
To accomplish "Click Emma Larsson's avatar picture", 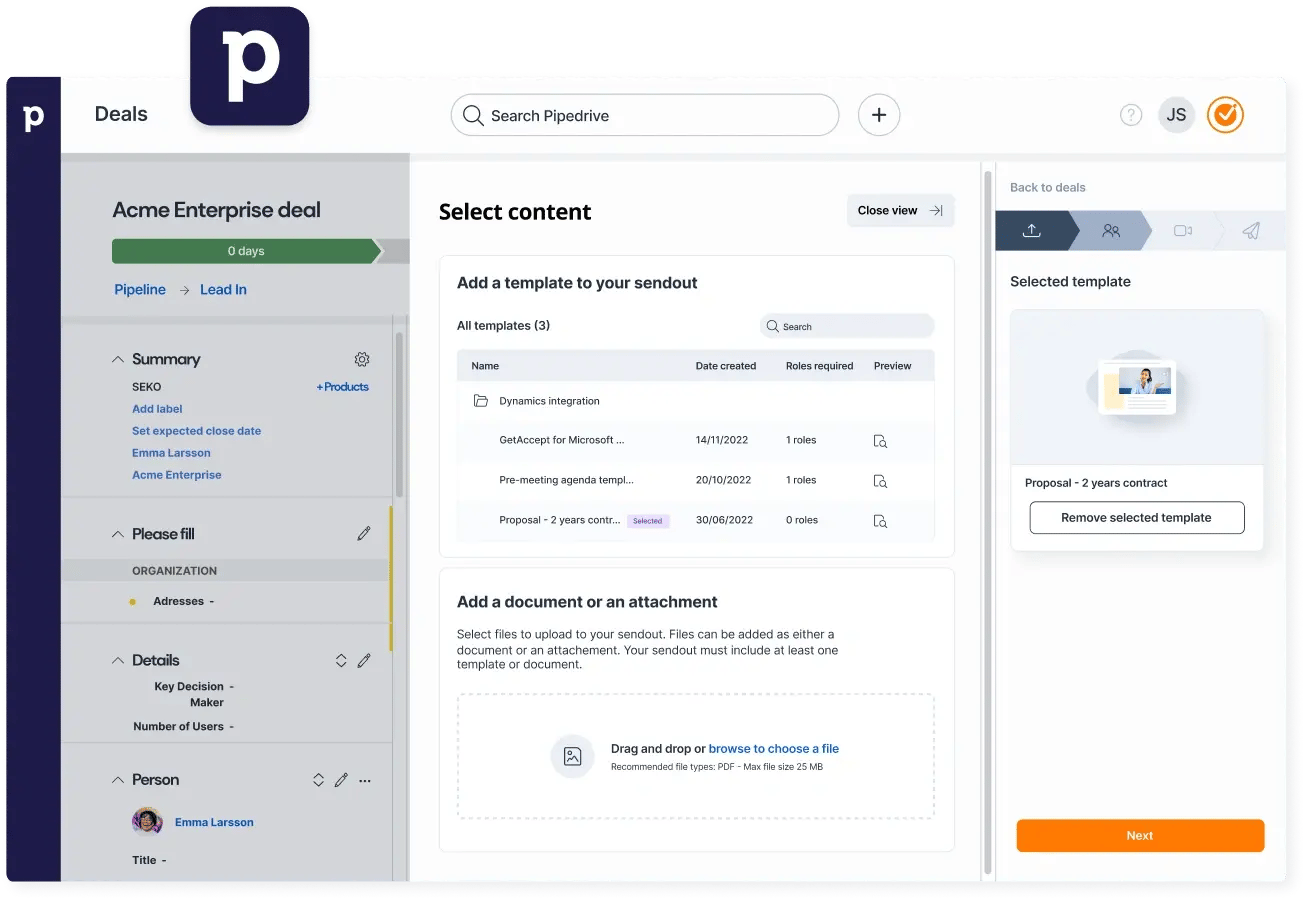I will pos(148,822).
